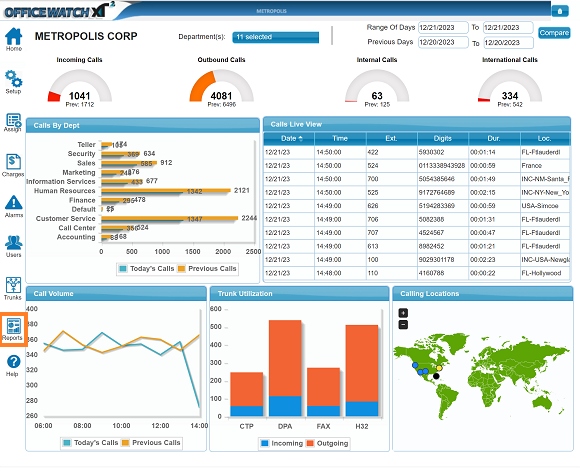Click the Compare button
The height and width of the screenshot is (472, 580).
554,33
